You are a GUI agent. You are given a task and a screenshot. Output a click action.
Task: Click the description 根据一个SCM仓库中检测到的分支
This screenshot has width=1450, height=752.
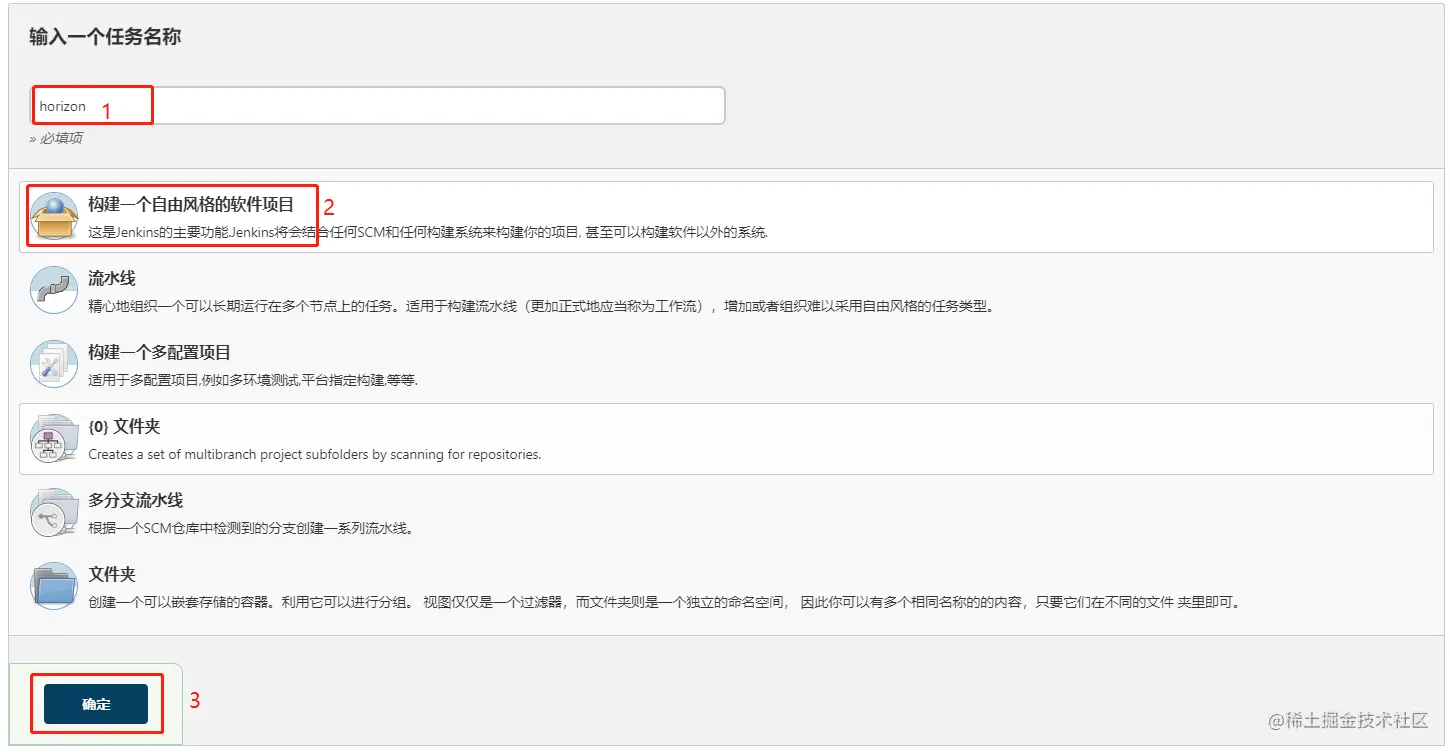(251, 528)
